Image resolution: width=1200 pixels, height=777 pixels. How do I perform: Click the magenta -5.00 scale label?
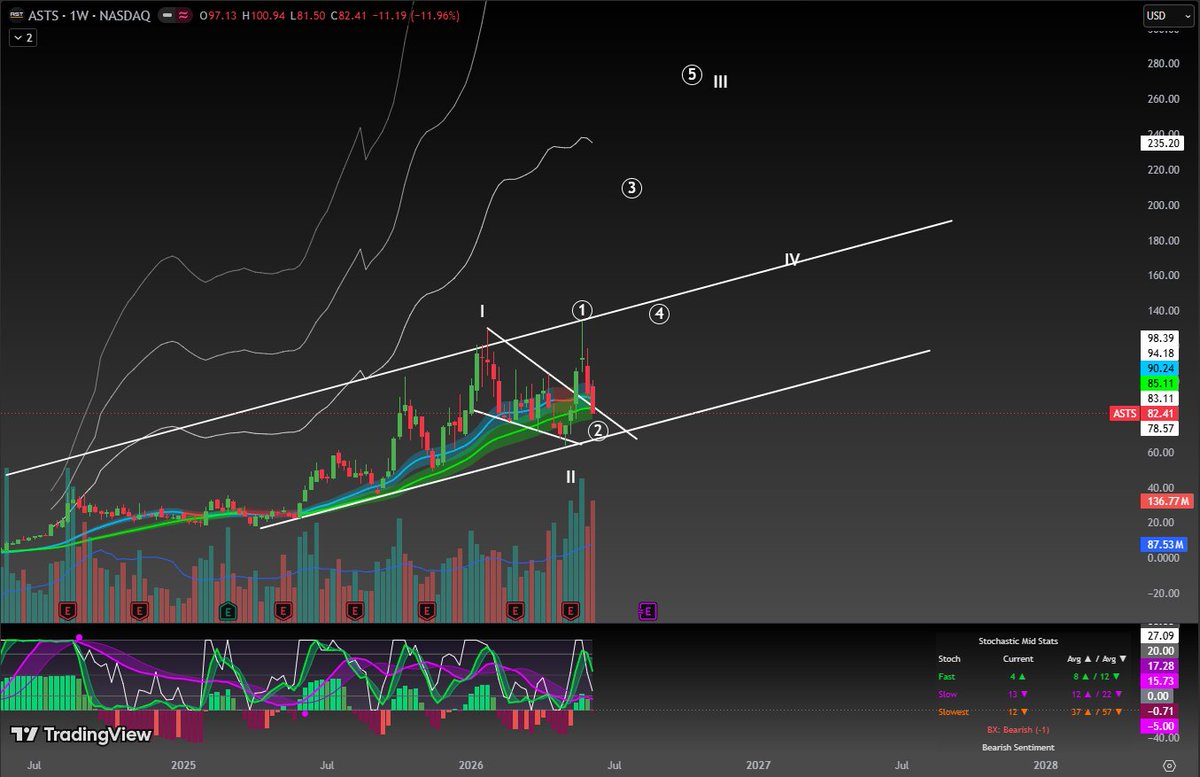coord(1160,726)
